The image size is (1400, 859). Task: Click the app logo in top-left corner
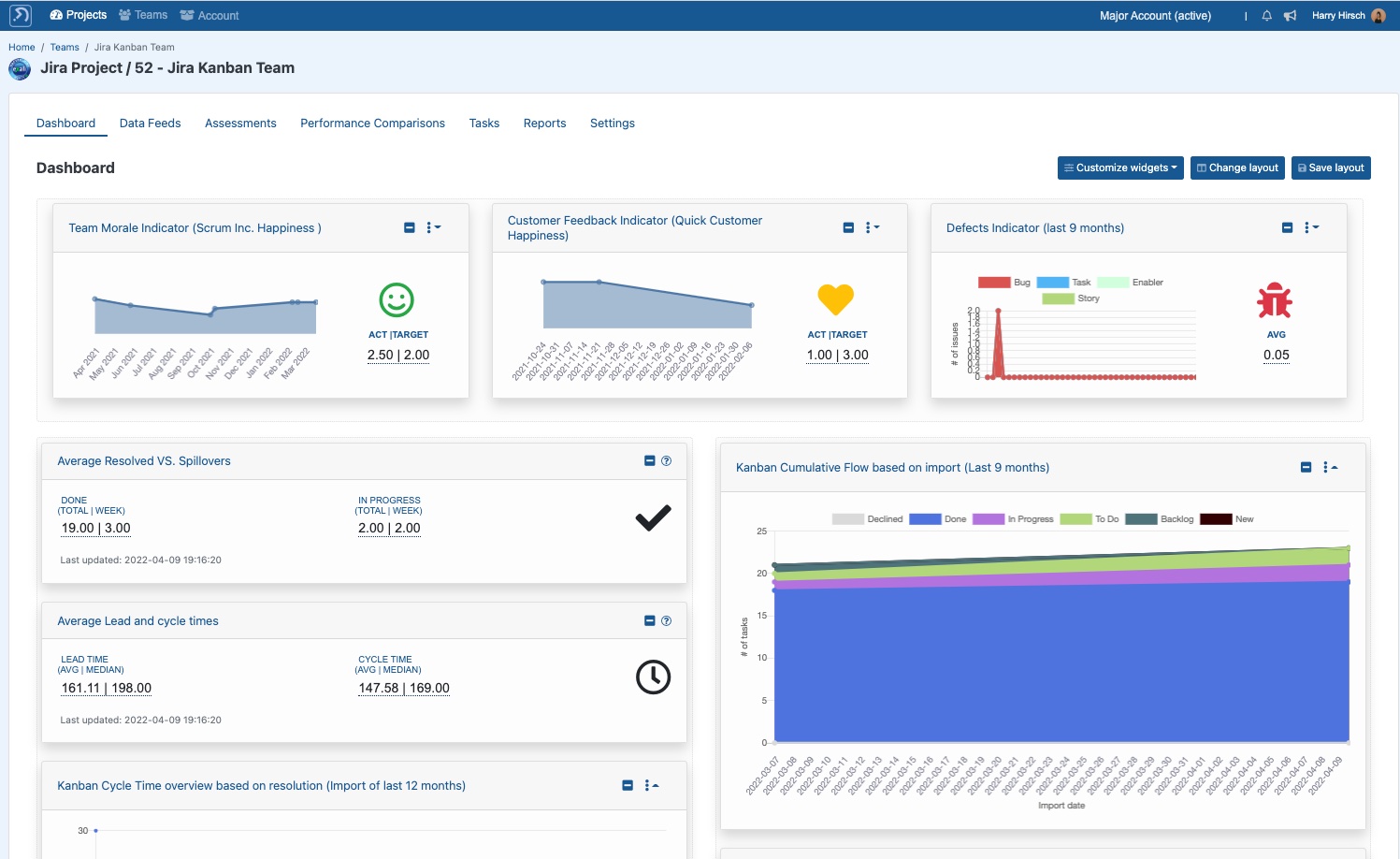20,15
